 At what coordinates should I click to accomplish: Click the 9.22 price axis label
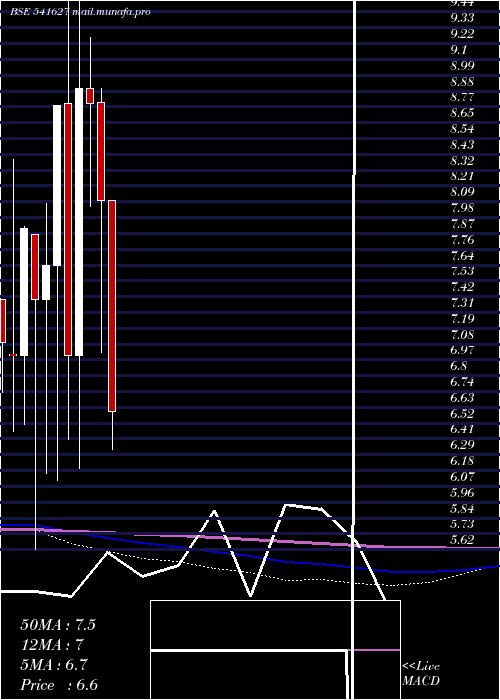462,33
